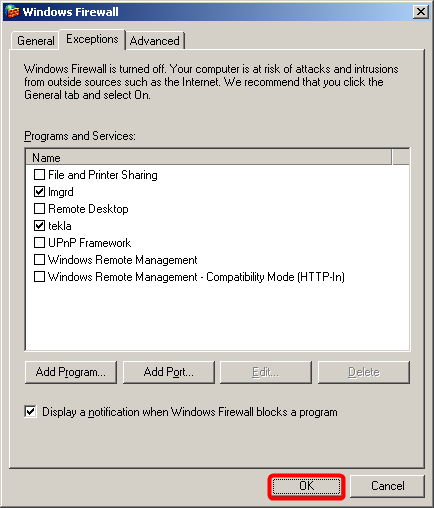
Task: Select the tekla entry in the list
Action: tap(60, 226)
